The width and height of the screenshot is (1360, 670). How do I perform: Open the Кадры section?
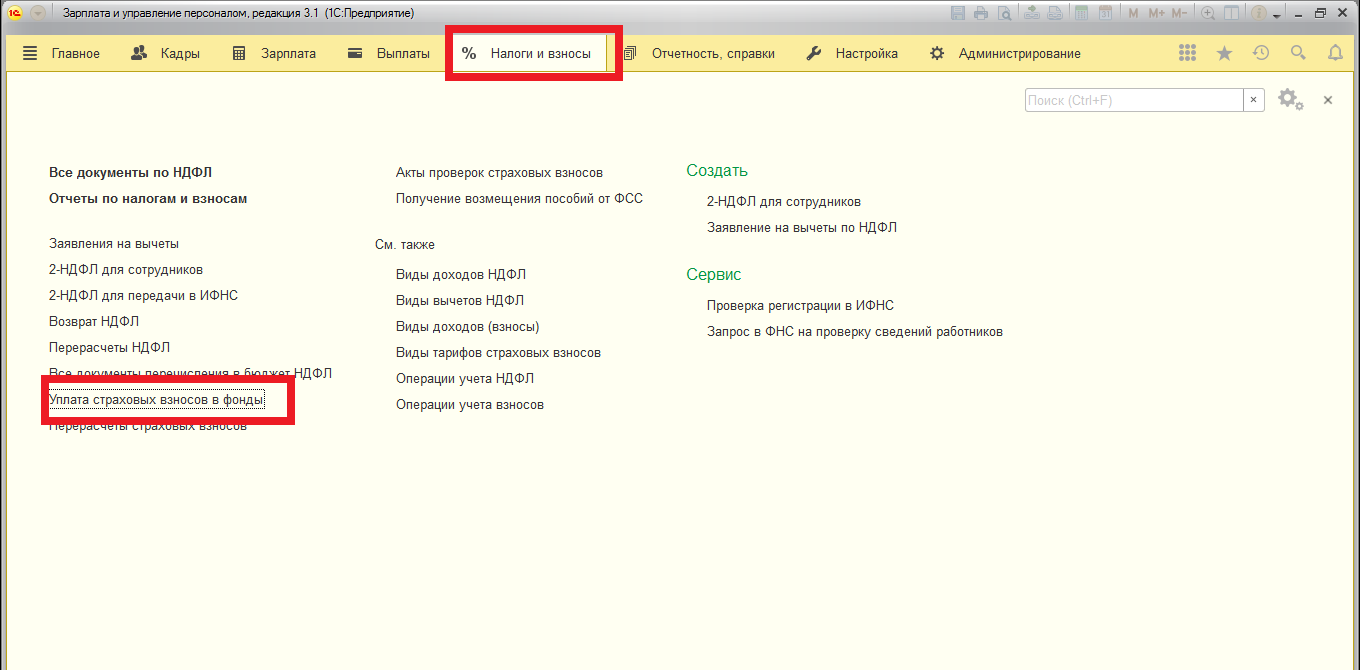click(165, 54)
